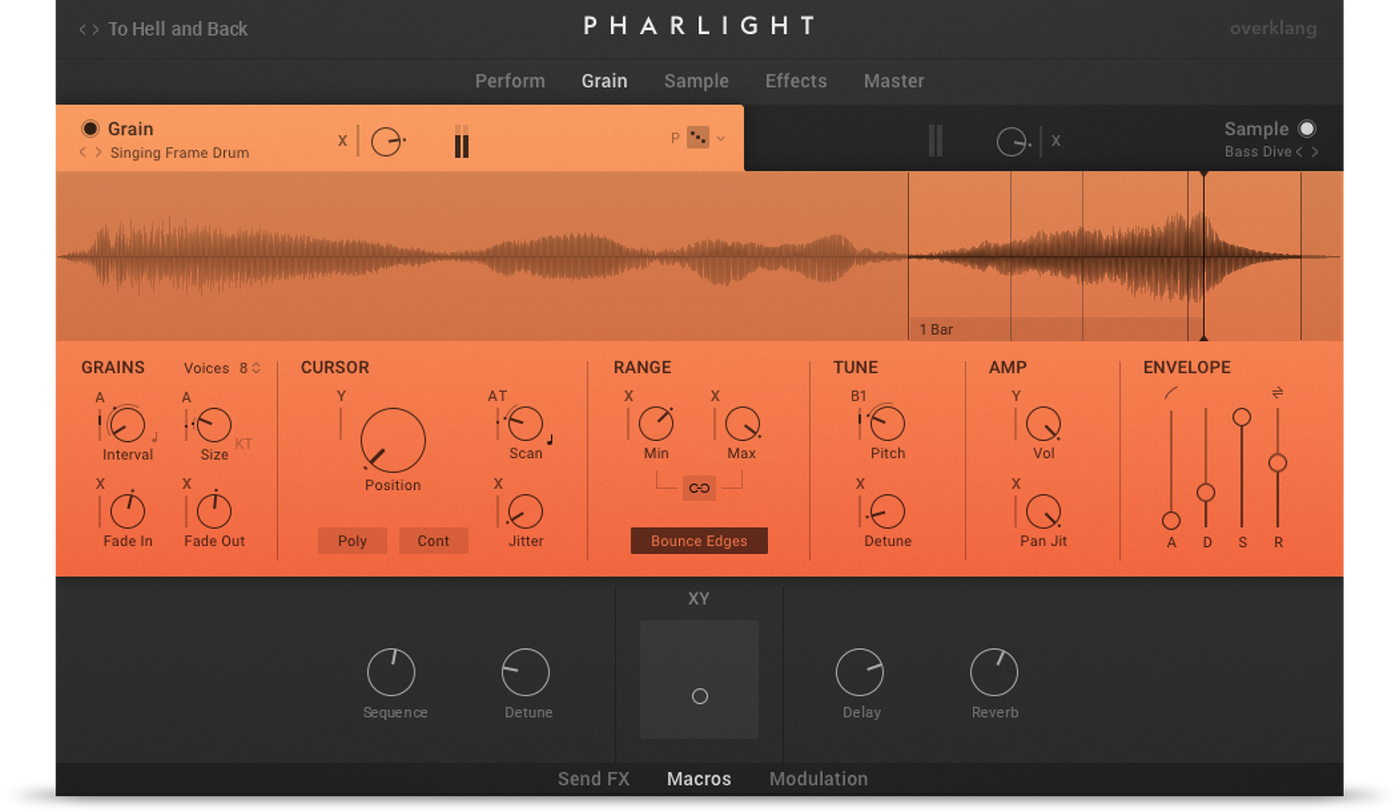Toggle the Poly cursor mode
This screenshot has width=1400, height=812.
click(352, 541)
